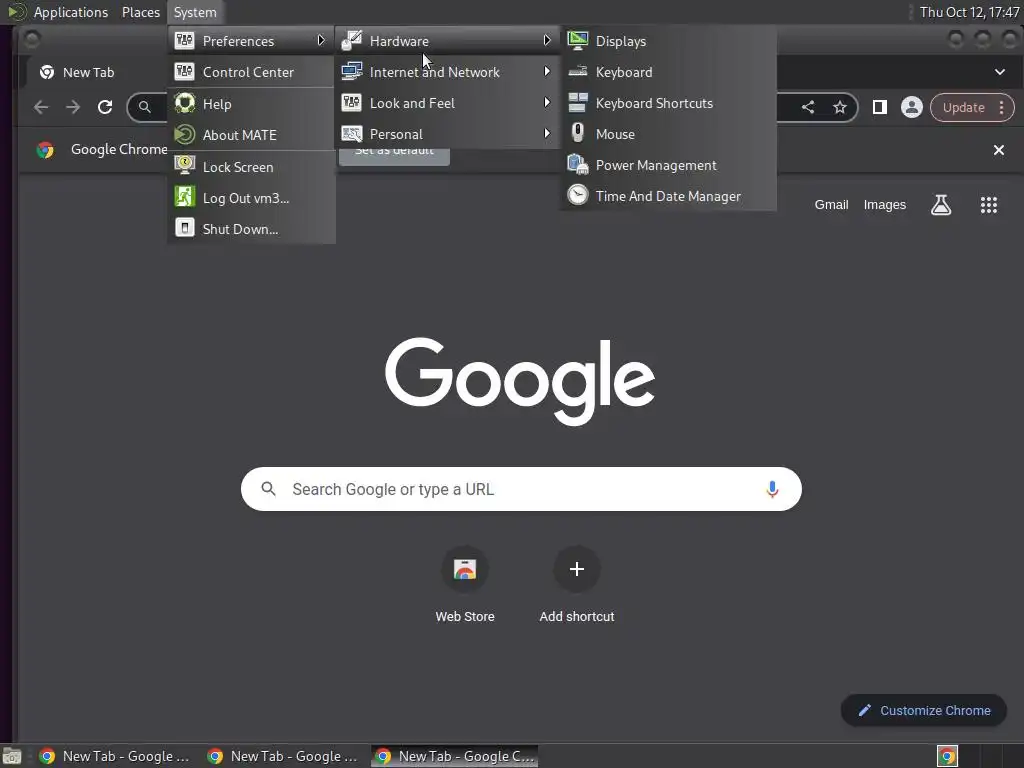Click the Shut Down icon
Image resolution: width=1024 pixels, height=768 pixels.
185,228
